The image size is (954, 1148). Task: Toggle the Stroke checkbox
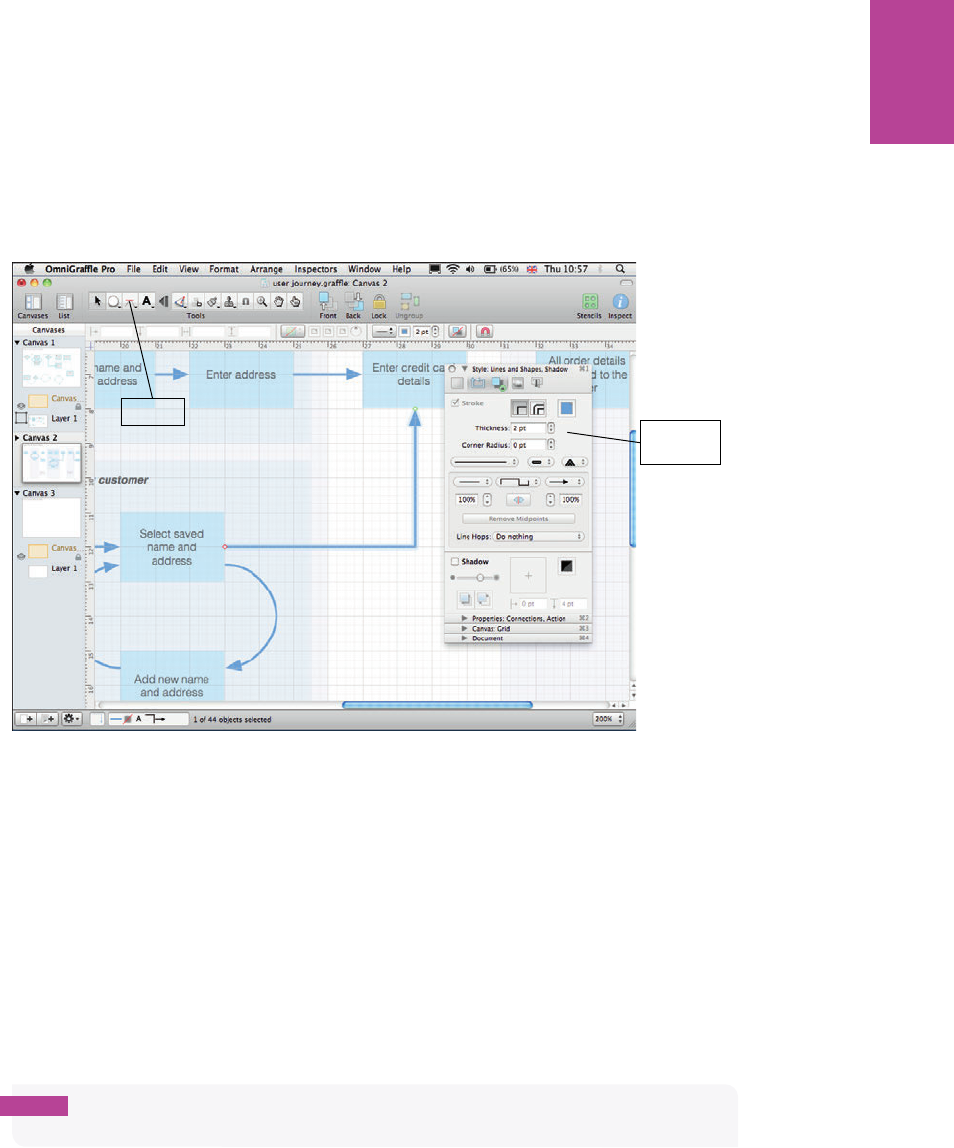[x=455, y=403]
